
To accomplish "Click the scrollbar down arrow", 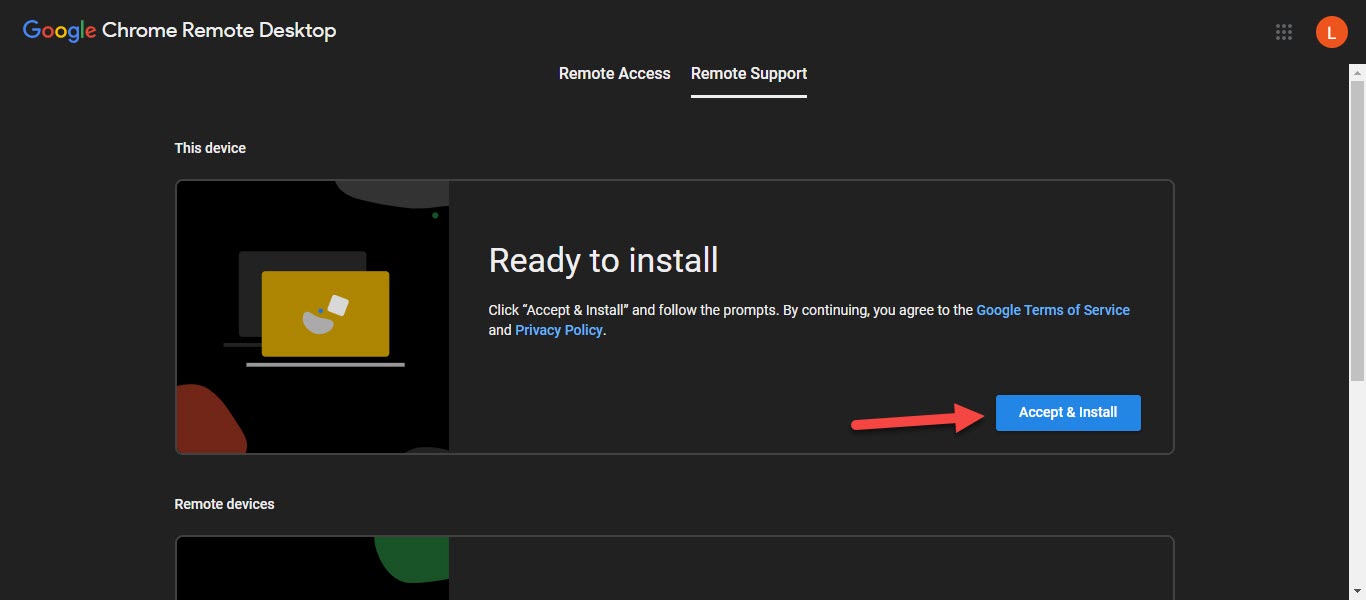I will click(x=1357, y=591).
